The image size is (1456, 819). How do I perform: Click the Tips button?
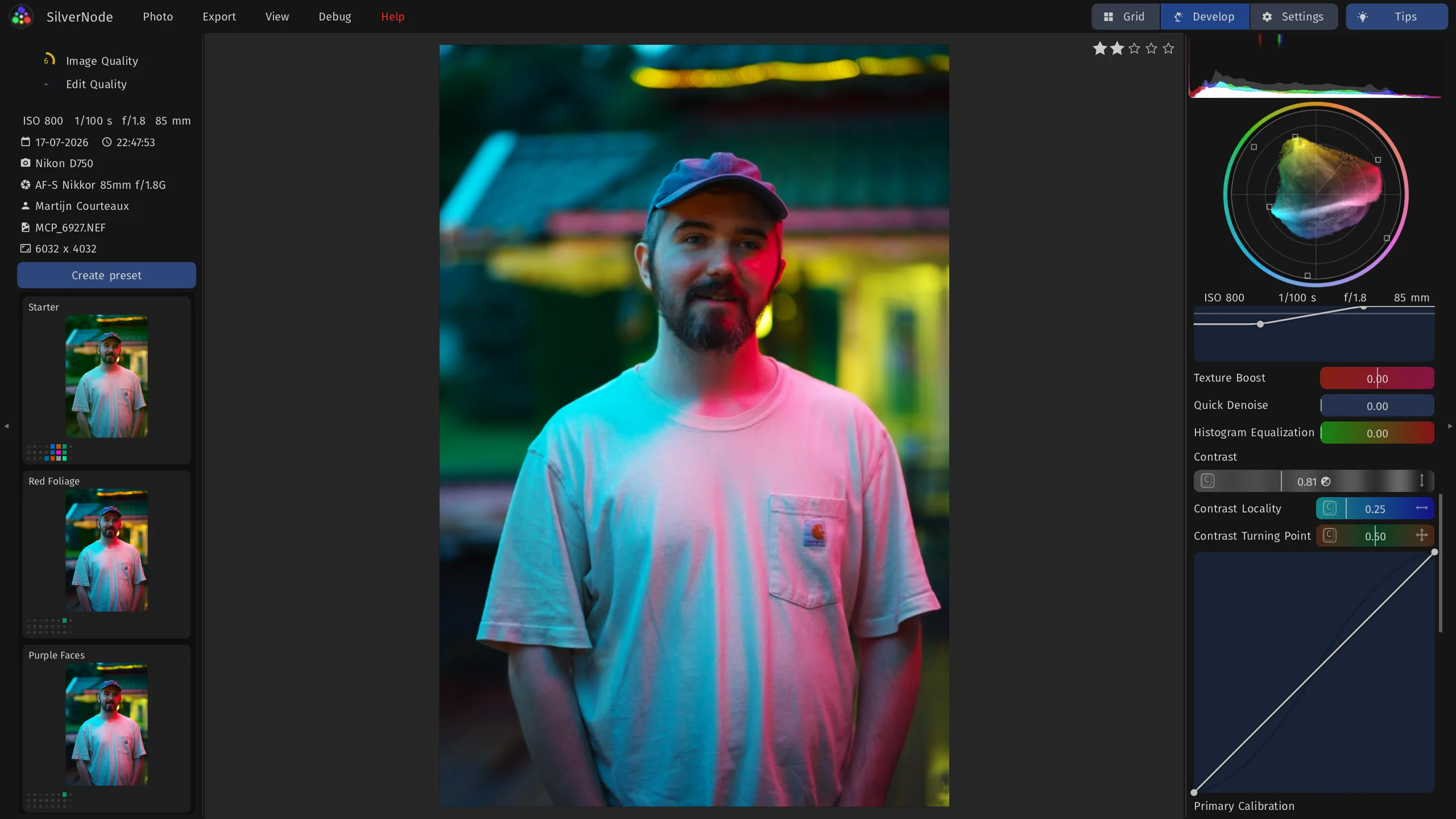click(x=1396, y=16)
